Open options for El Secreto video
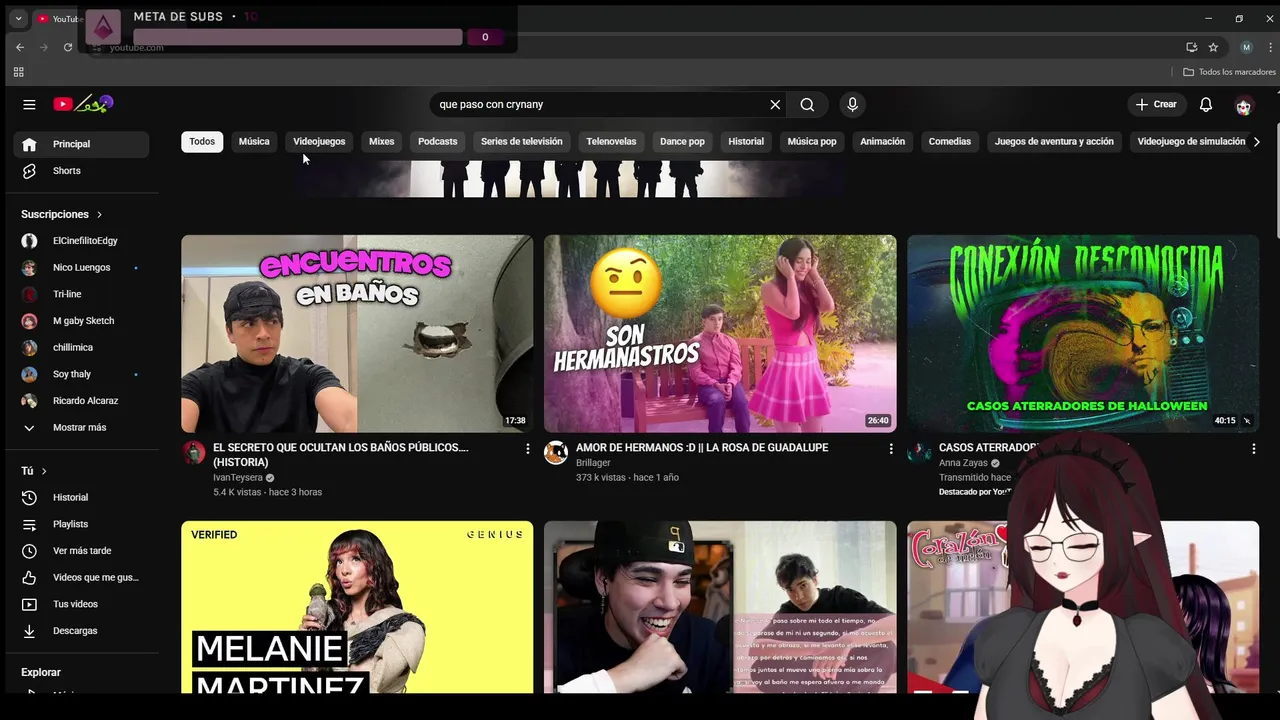This screenshot has height=720, width=1280. pyautogui.click(x=528, y=449)
